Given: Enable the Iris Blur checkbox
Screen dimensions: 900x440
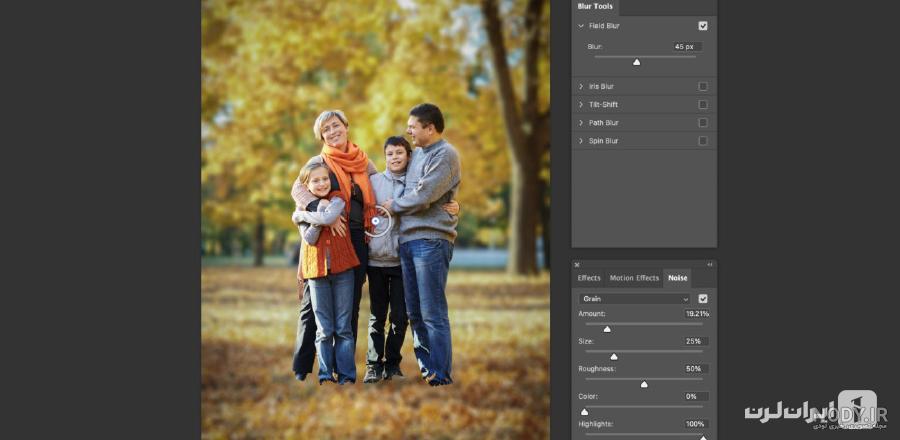Looking at the screenshot, I should click(x=703, y=87).
